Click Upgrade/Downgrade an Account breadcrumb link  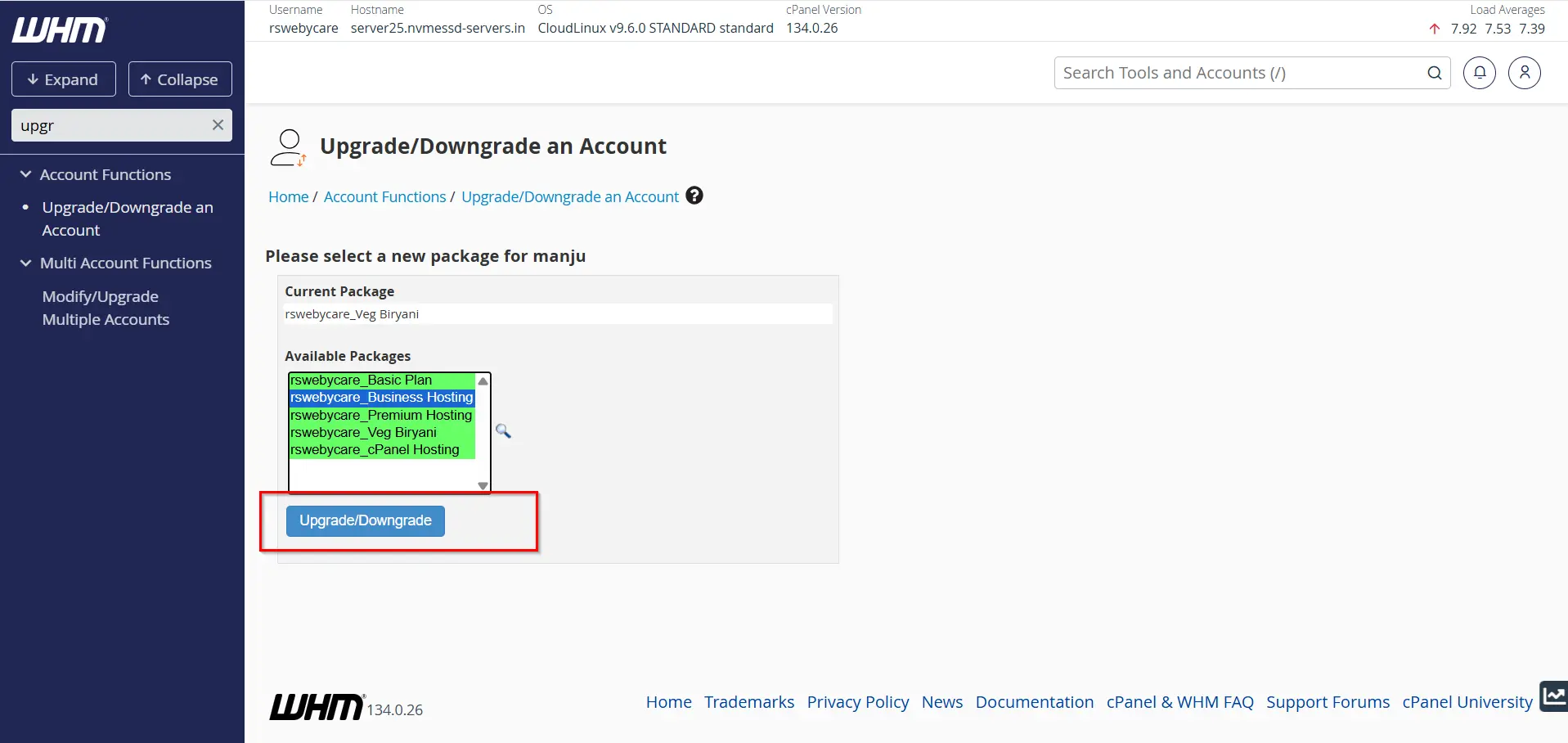tap(570, 196)
